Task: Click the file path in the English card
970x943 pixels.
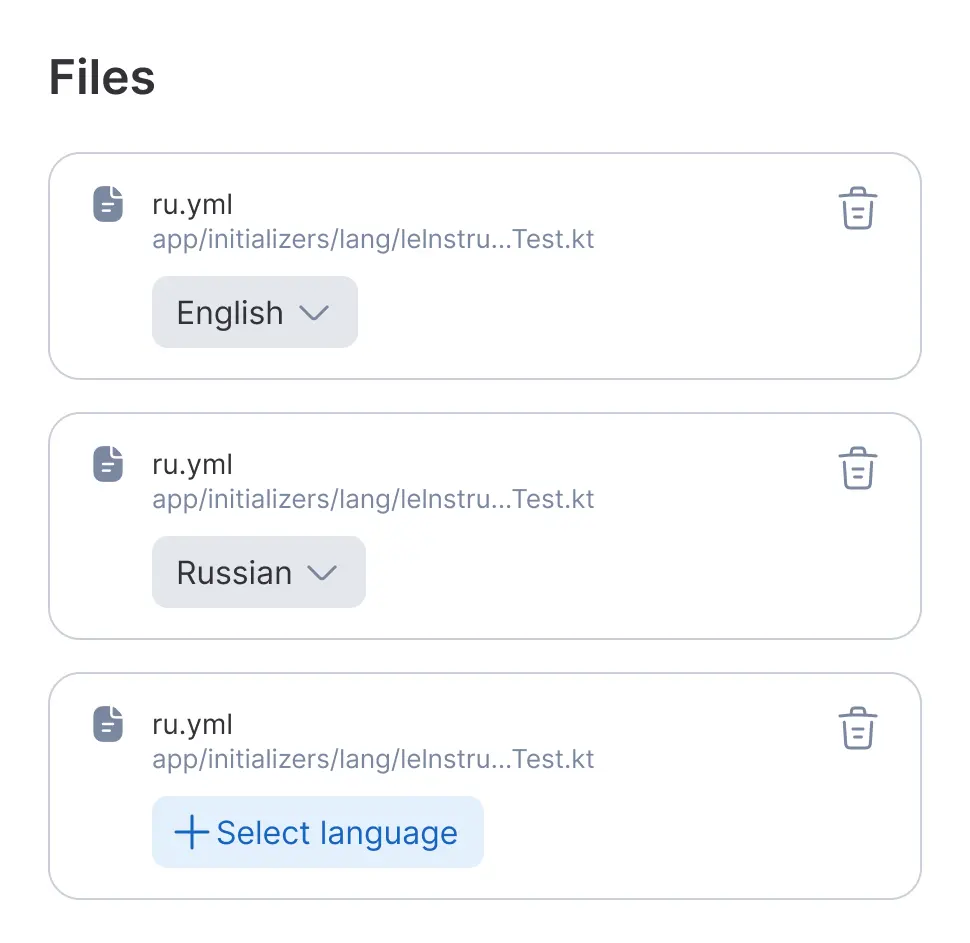Action: 373,240
